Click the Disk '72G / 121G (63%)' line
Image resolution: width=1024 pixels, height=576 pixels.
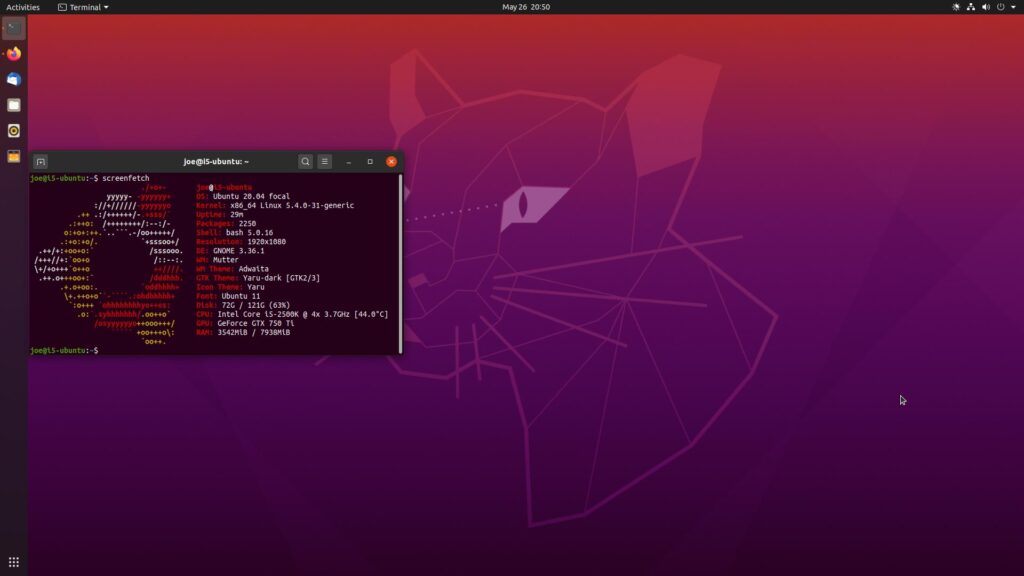243,305
